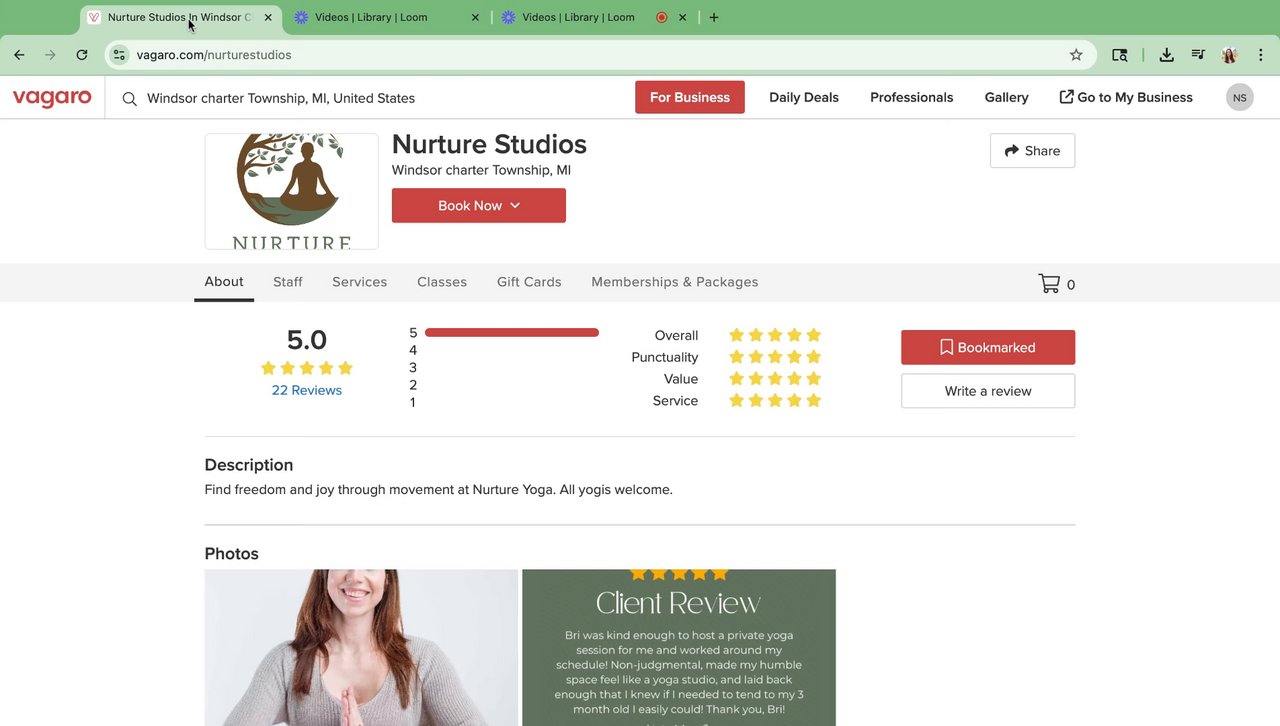1280x726 pixels.
Task: Click Go to My Business link
Action: tap(1126, 97)
